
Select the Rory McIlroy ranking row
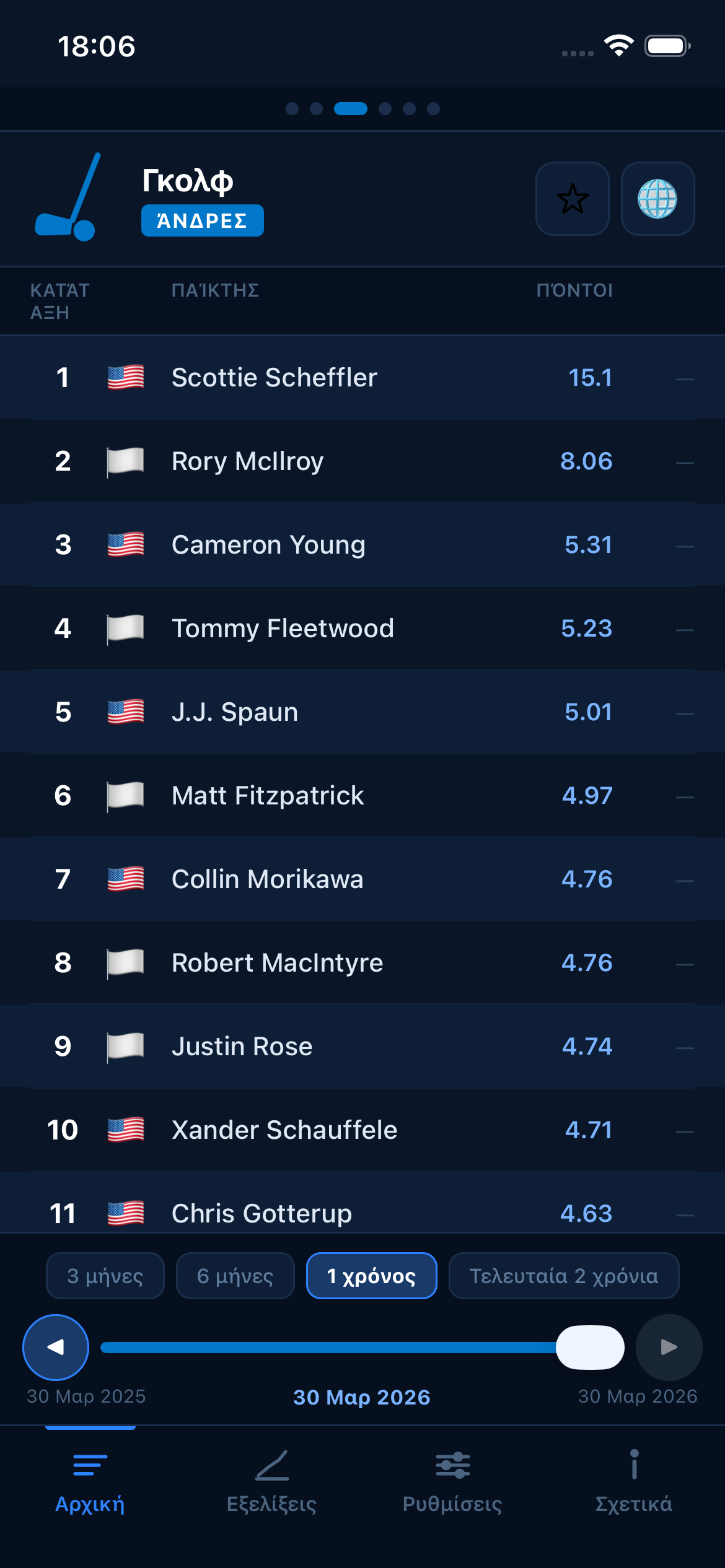[362, 461]
